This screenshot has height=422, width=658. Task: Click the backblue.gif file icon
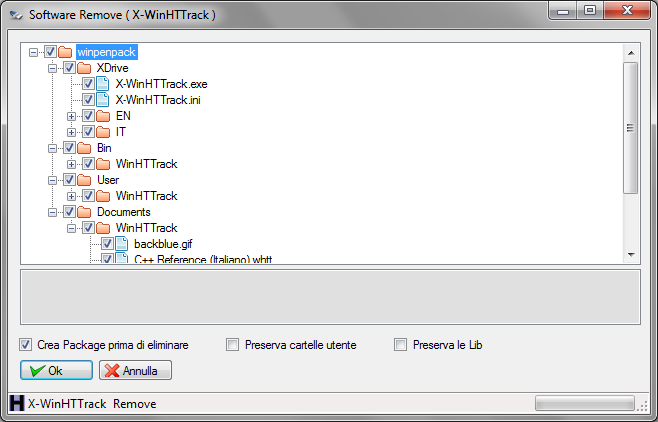click(122, 244)
